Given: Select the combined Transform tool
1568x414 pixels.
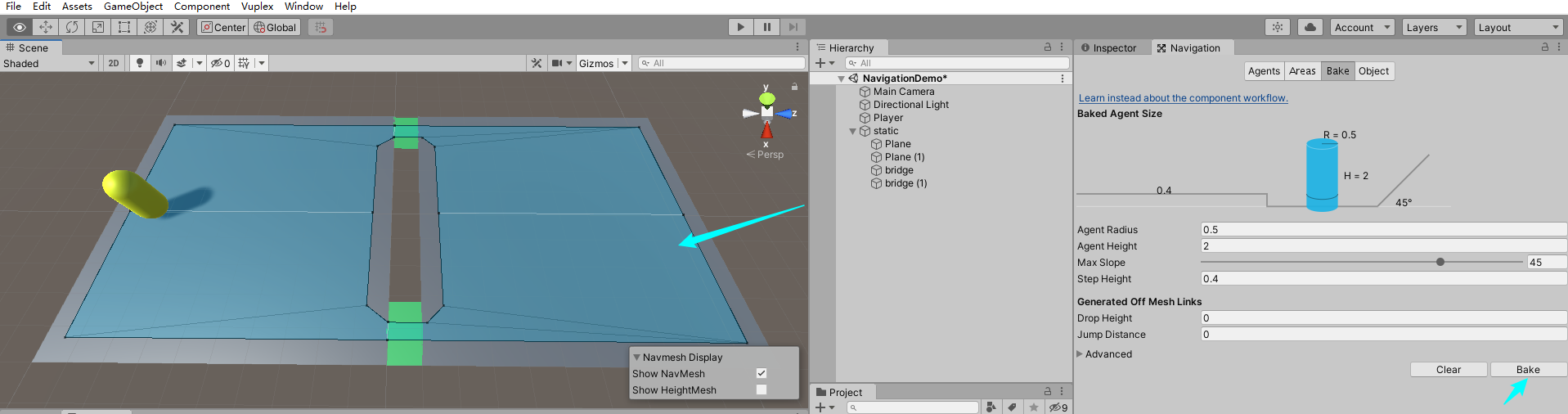Looking at the screenshot, I should pos(151,27).
